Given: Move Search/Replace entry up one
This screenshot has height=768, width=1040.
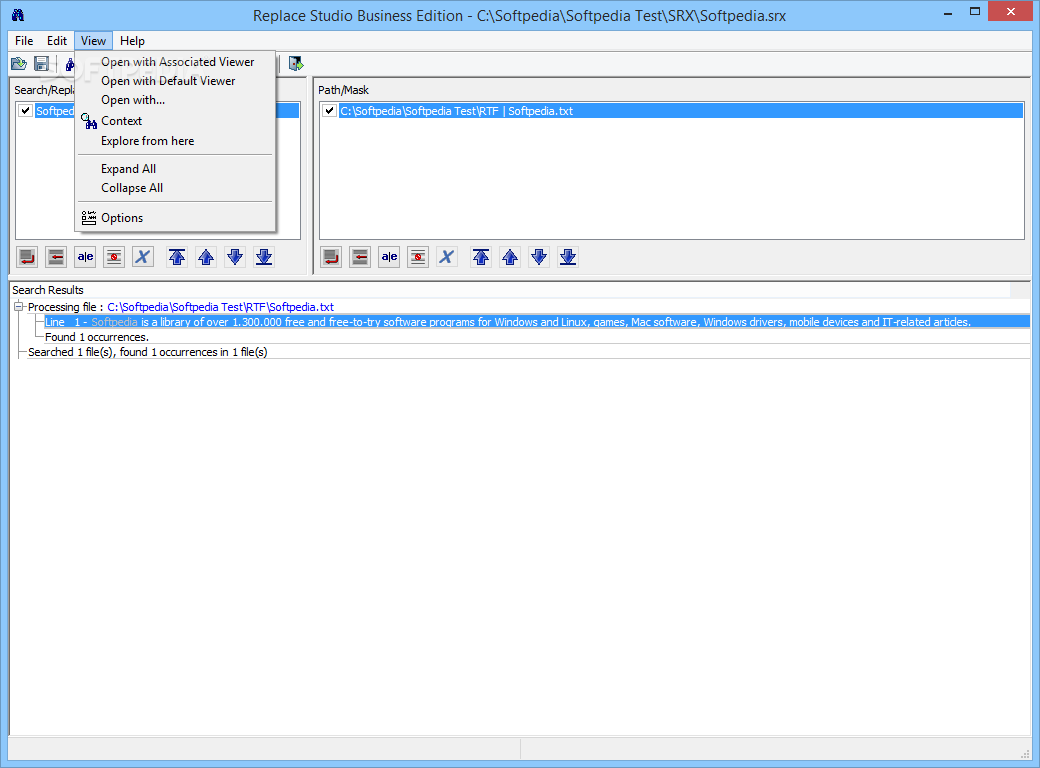Looking at the screenshot, I should tap(206, 257).
